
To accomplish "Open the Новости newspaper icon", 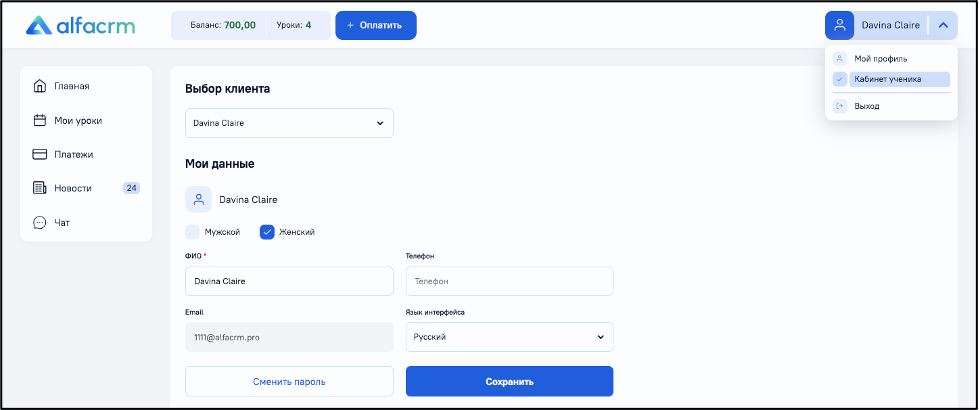I will (x=39, y=188).
